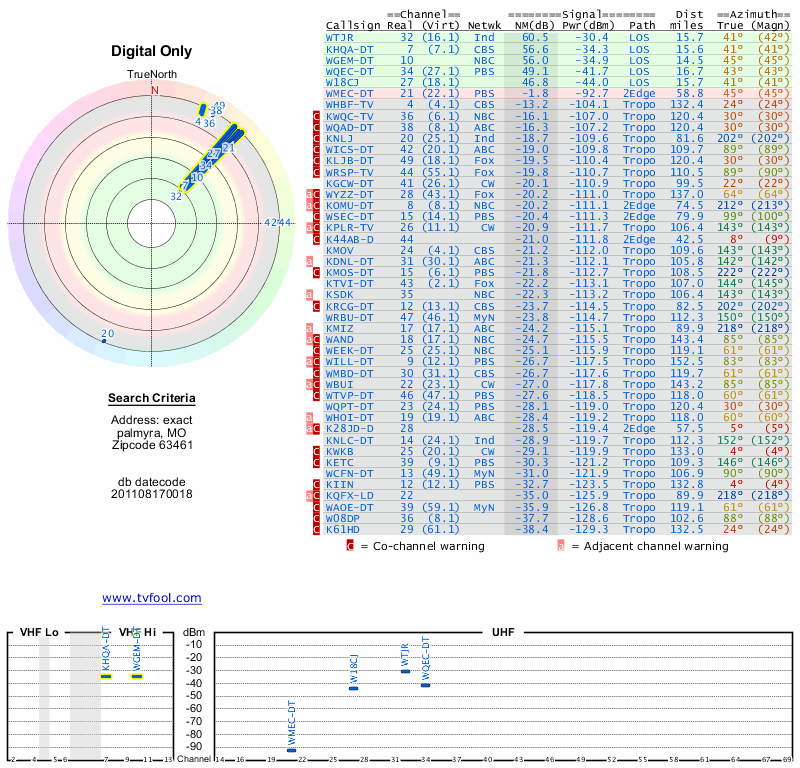Click the WMEC-DT signal bar in UHF chart

[x=291, y=750]
